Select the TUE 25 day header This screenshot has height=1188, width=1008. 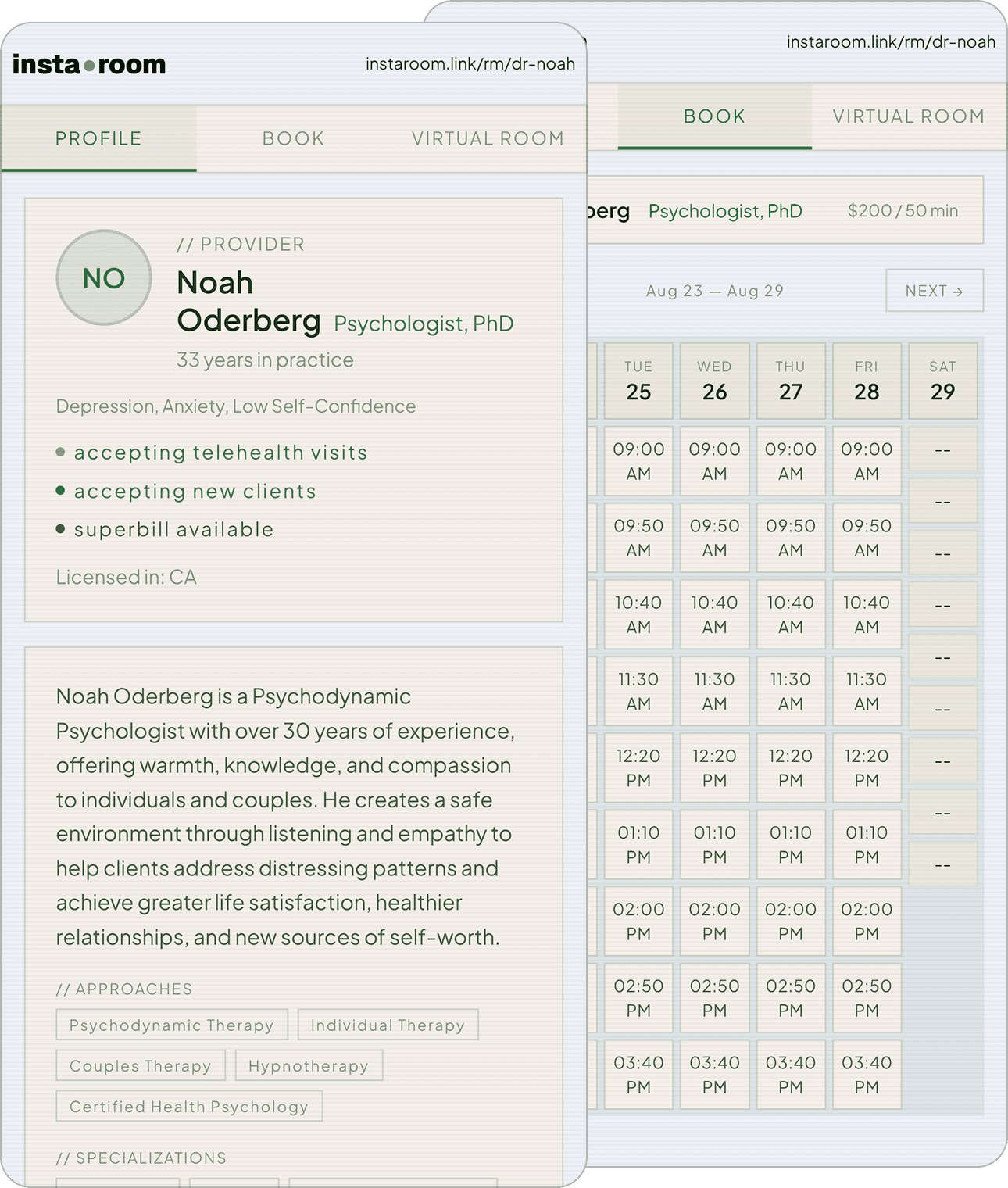pyautogui.click(x=638, y=381)
